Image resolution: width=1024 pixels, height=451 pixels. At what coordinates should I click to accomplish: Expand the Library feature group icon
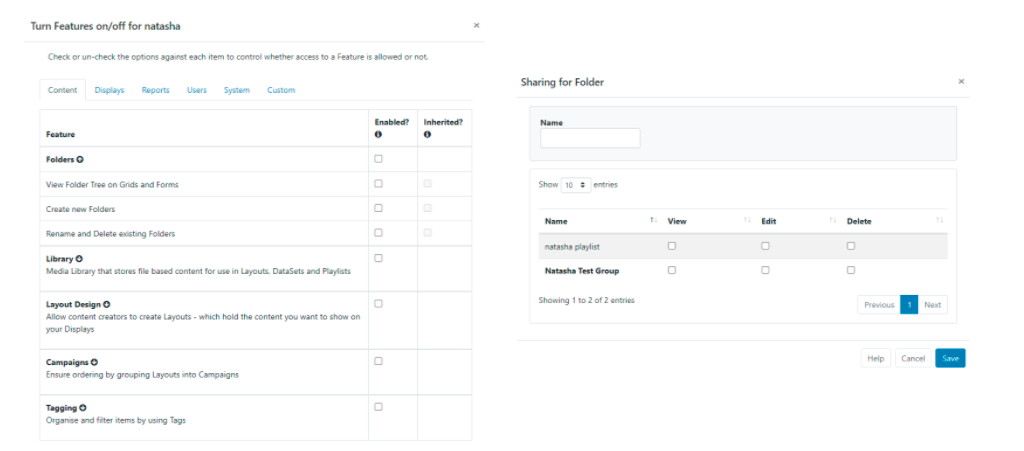coord(79,259)
